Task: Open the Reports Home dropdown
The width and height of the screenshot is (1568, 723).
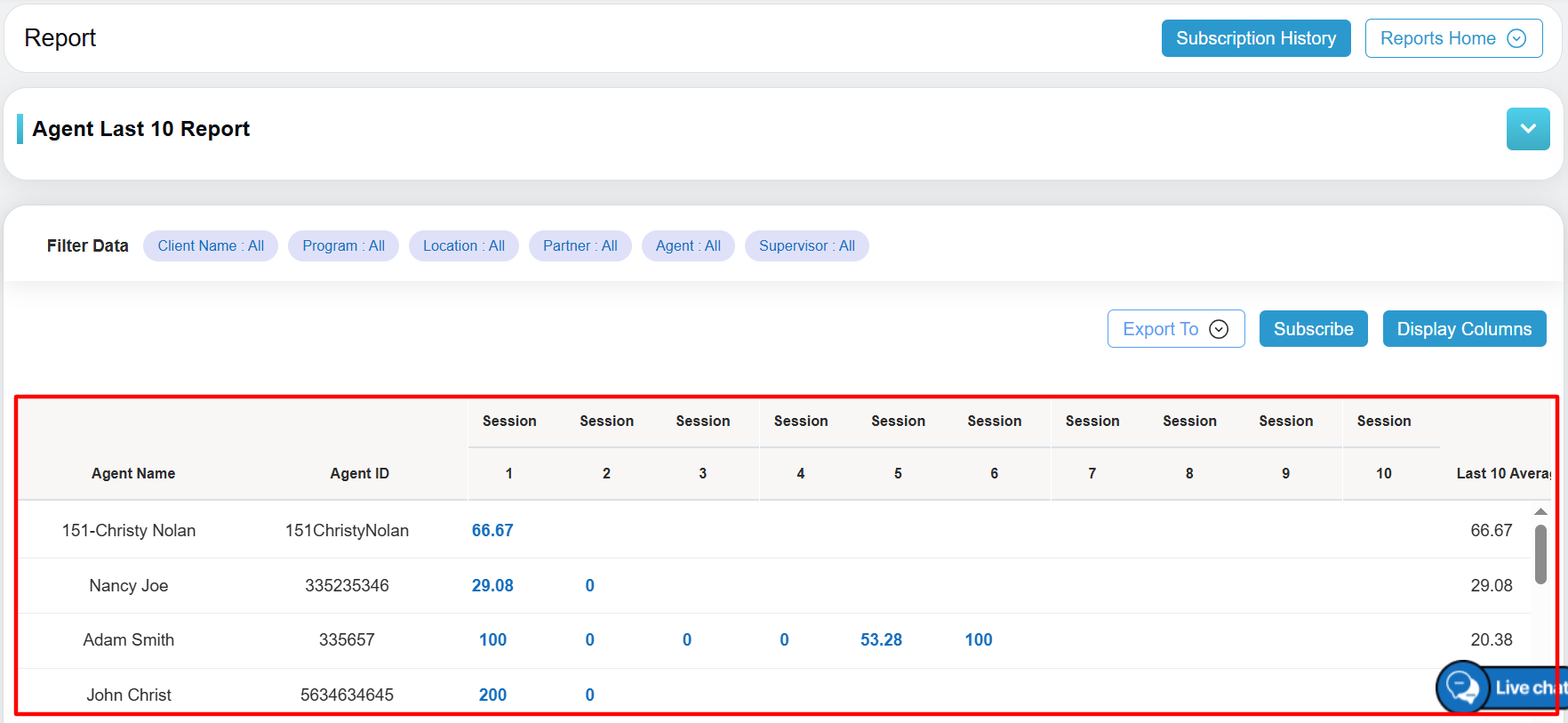Action: pyautogui.click(x=1452, y=38)
